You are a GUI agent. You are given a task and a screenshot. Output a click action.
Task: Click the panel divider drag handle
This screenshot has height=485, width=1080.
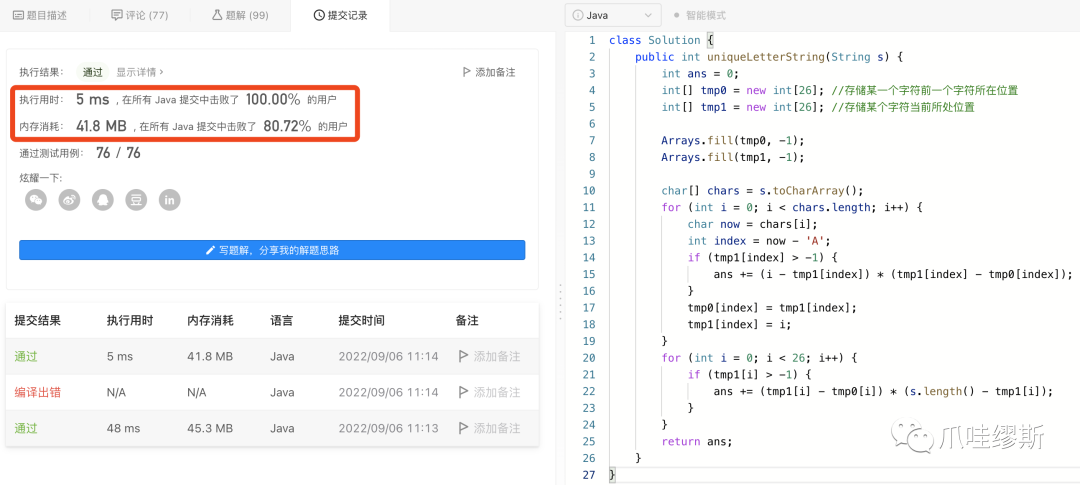click(x=560, y=301)
